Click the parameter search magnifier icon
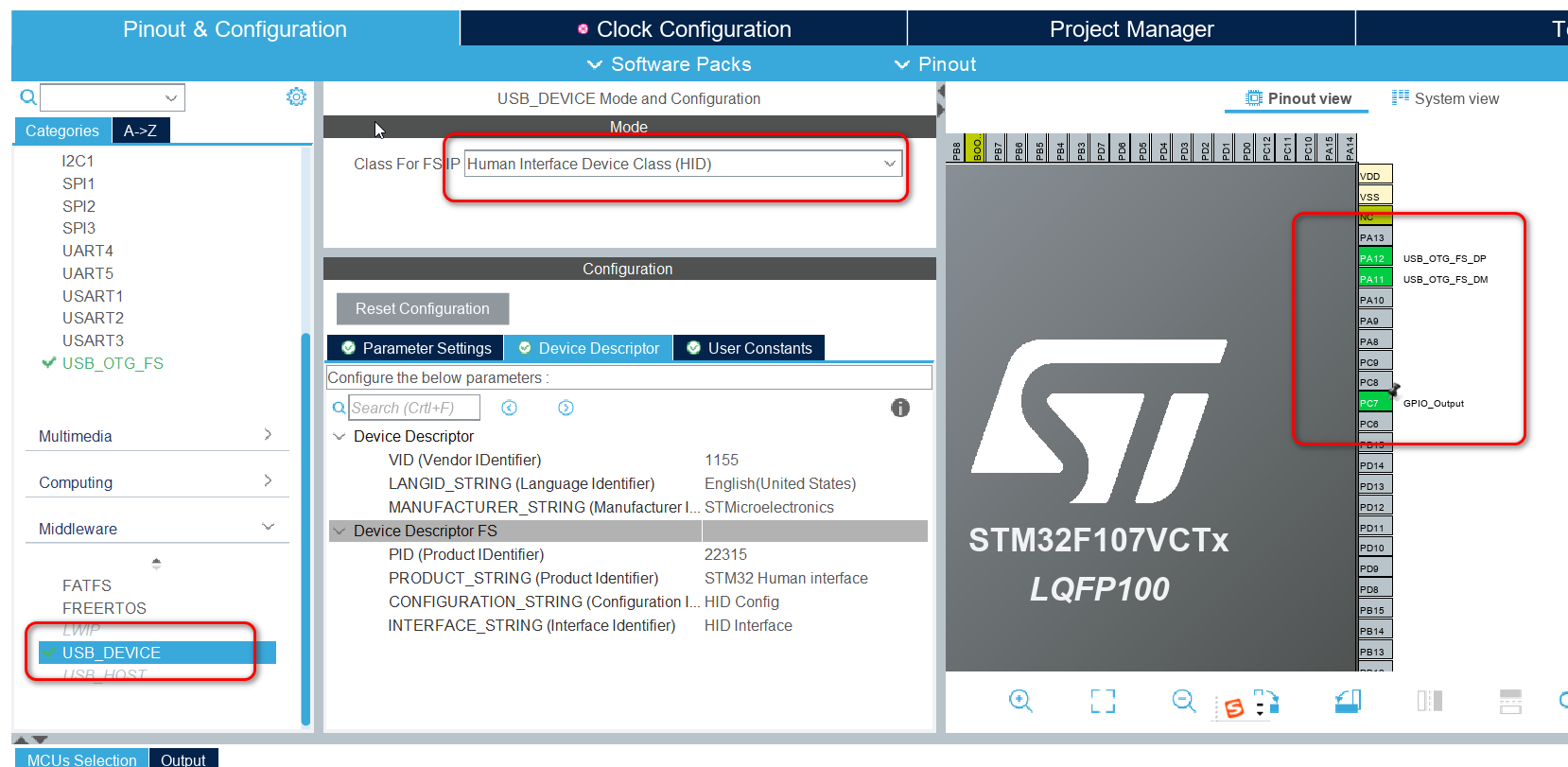The width and height of the screenshot is (1568, 767). tap(339, 408)
